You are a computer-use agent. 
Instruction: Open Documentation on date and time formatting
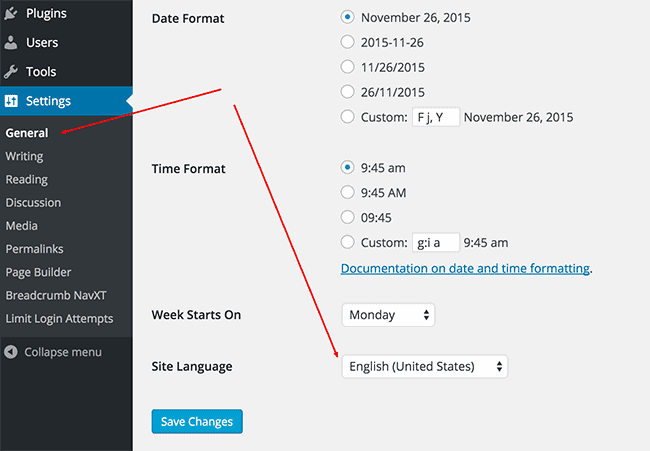[465, 269]
